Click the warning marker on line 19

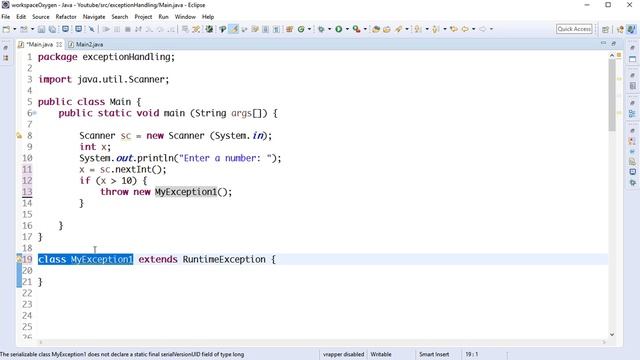(x=19, y=259)
